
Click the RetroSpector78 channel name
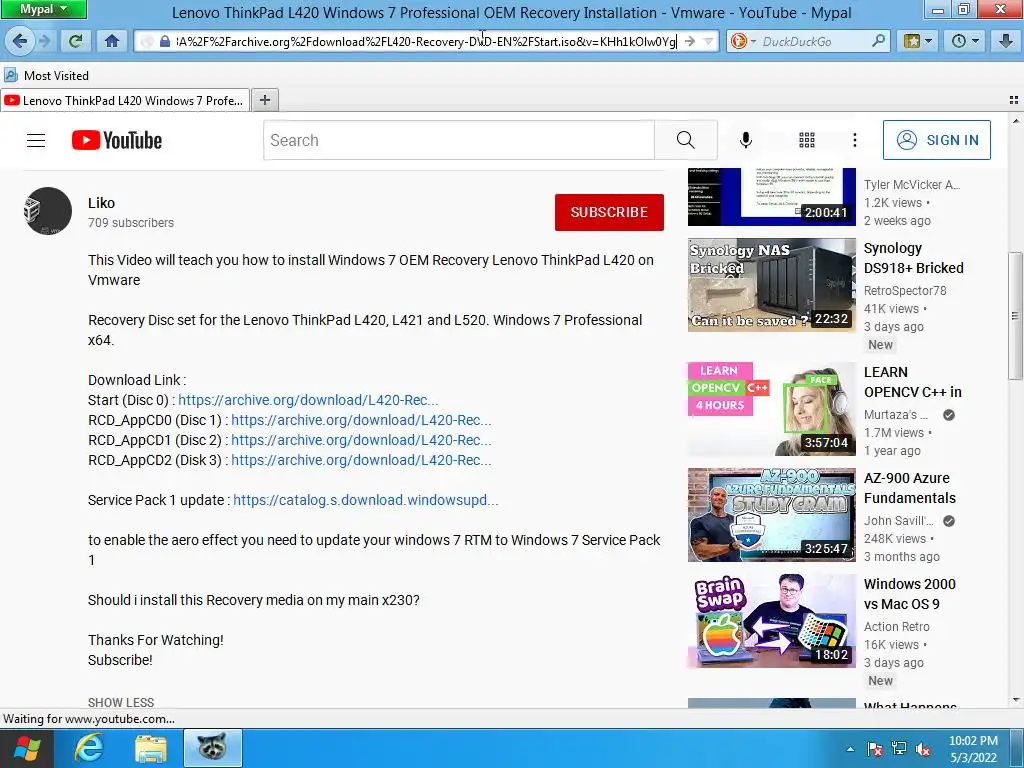click(x=904, y=291)
